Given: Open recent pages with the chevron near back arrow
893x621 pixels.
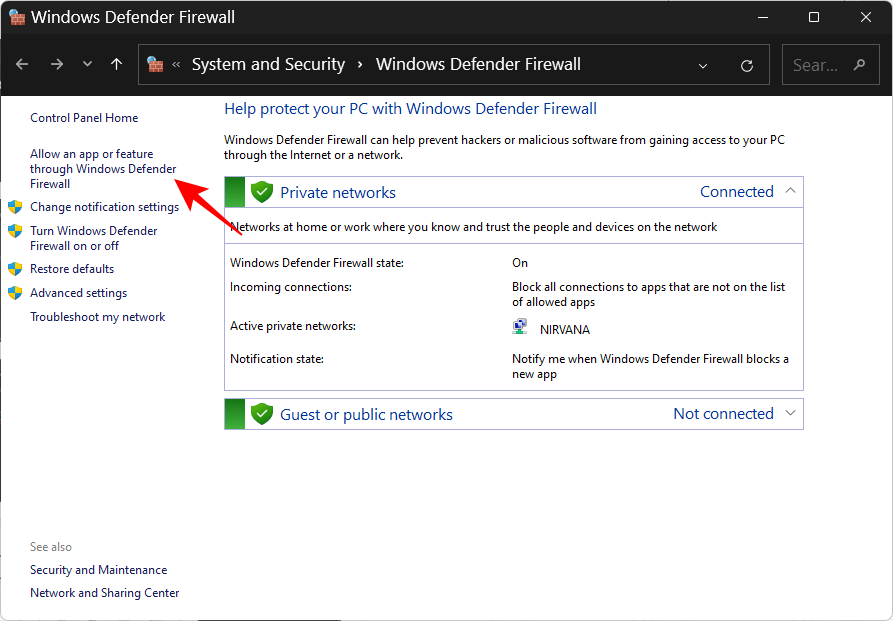Looking at the screenshot, I should click(87, 63).
